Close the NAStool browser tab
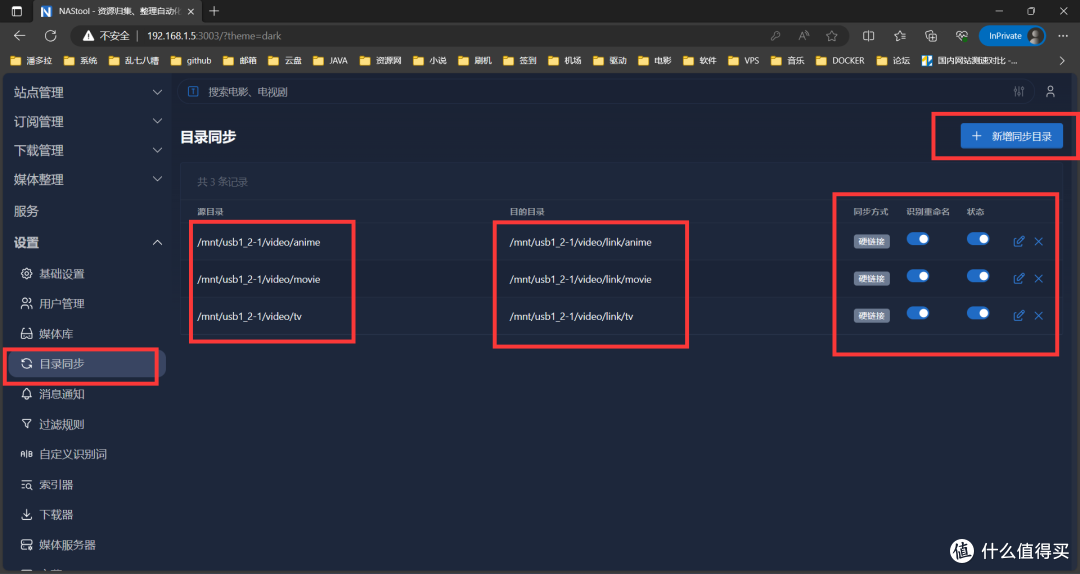Screen dimensions: 1080x574 point(191,11)
